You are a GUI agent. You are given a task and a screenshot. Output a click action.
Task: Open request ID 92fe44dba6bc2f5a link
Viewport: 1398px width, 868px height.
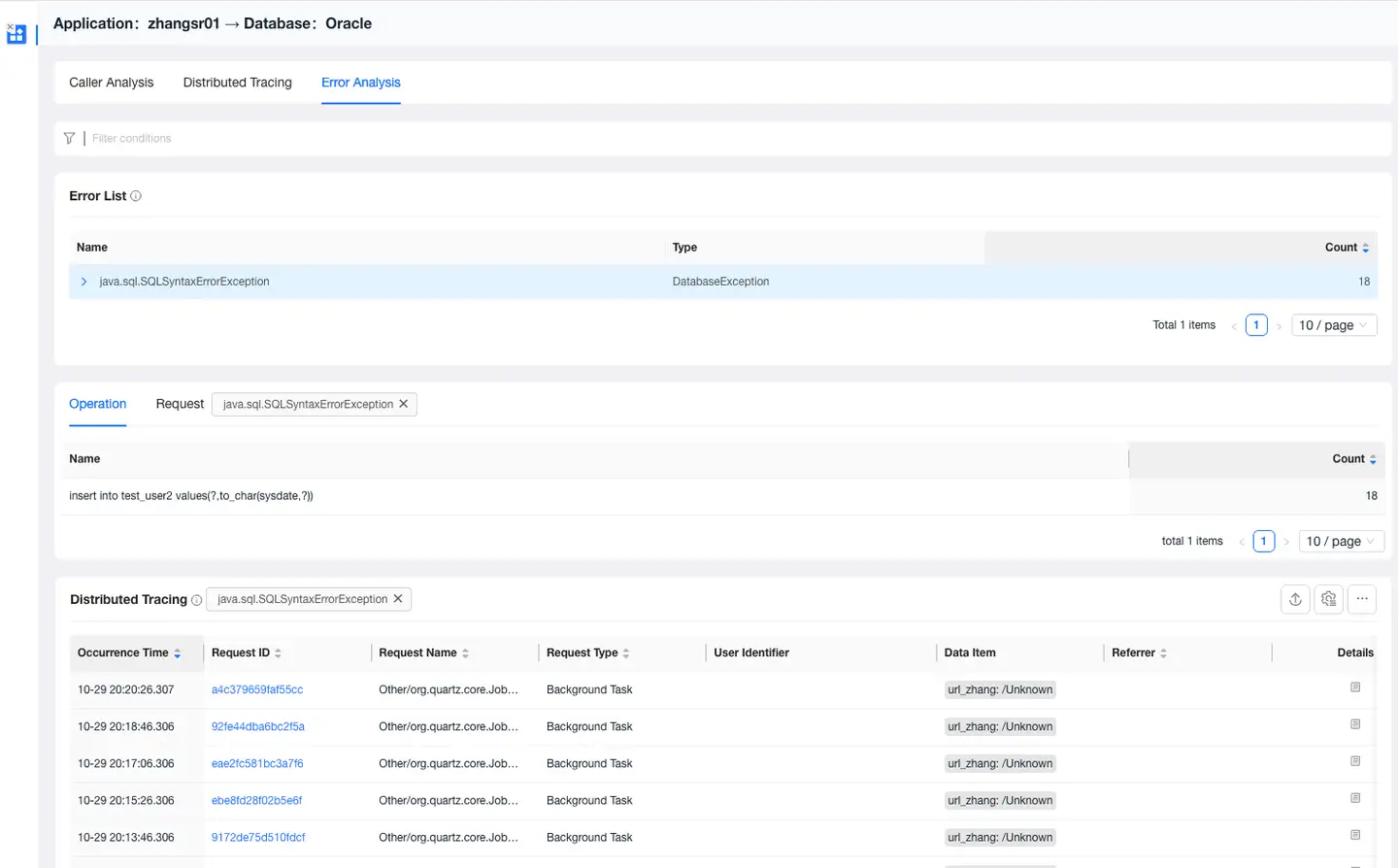tap(258, 726)
